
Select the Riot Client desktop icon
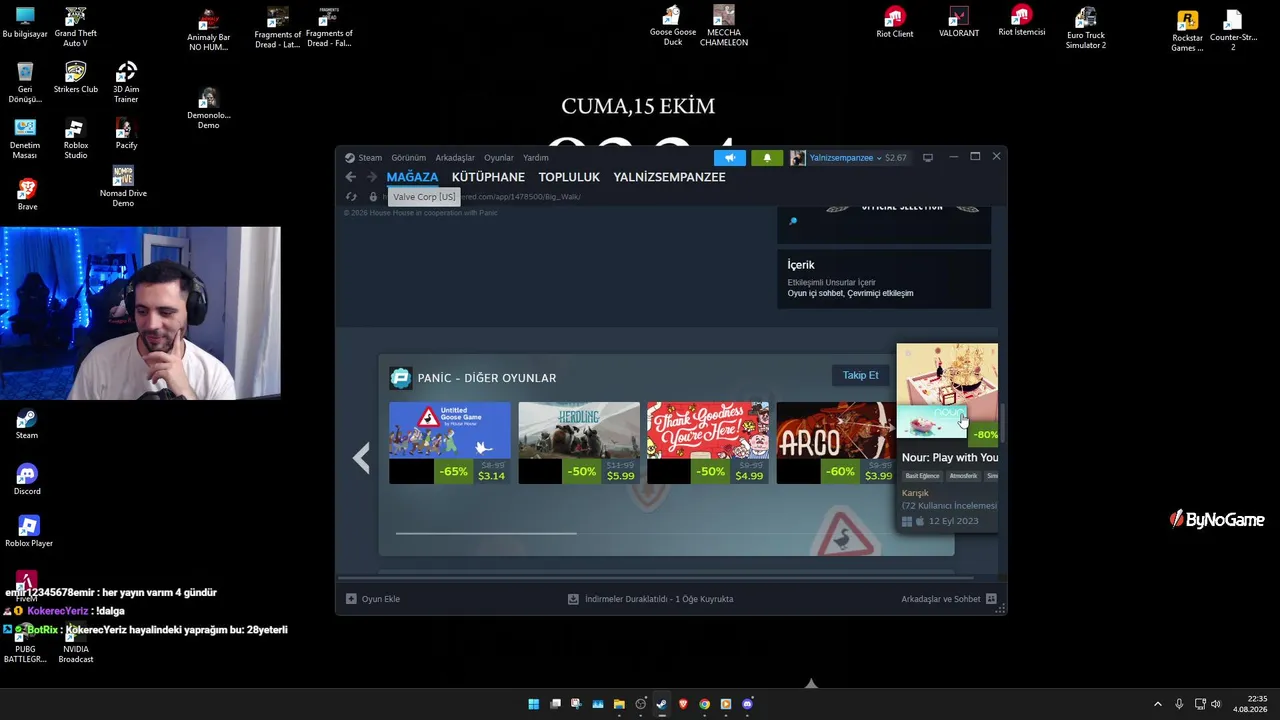[894, 22]
